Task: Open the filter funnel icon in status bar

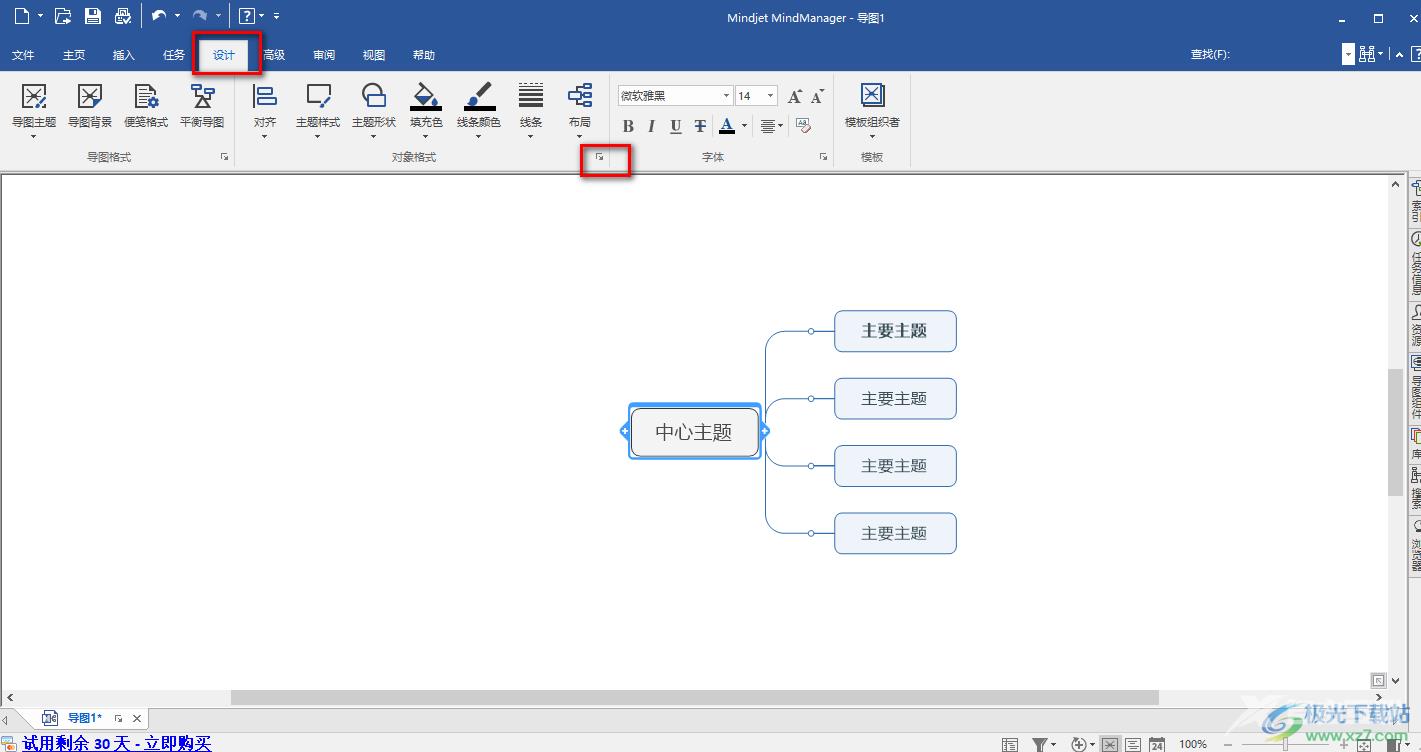Action: click(1040, 744)
